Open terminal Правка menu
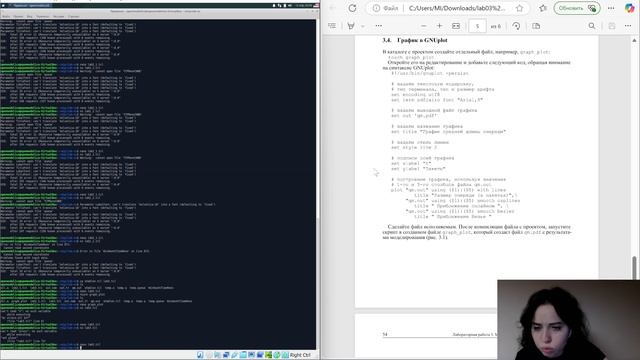The width and height of the screenshot is (640, 360). 18,16
